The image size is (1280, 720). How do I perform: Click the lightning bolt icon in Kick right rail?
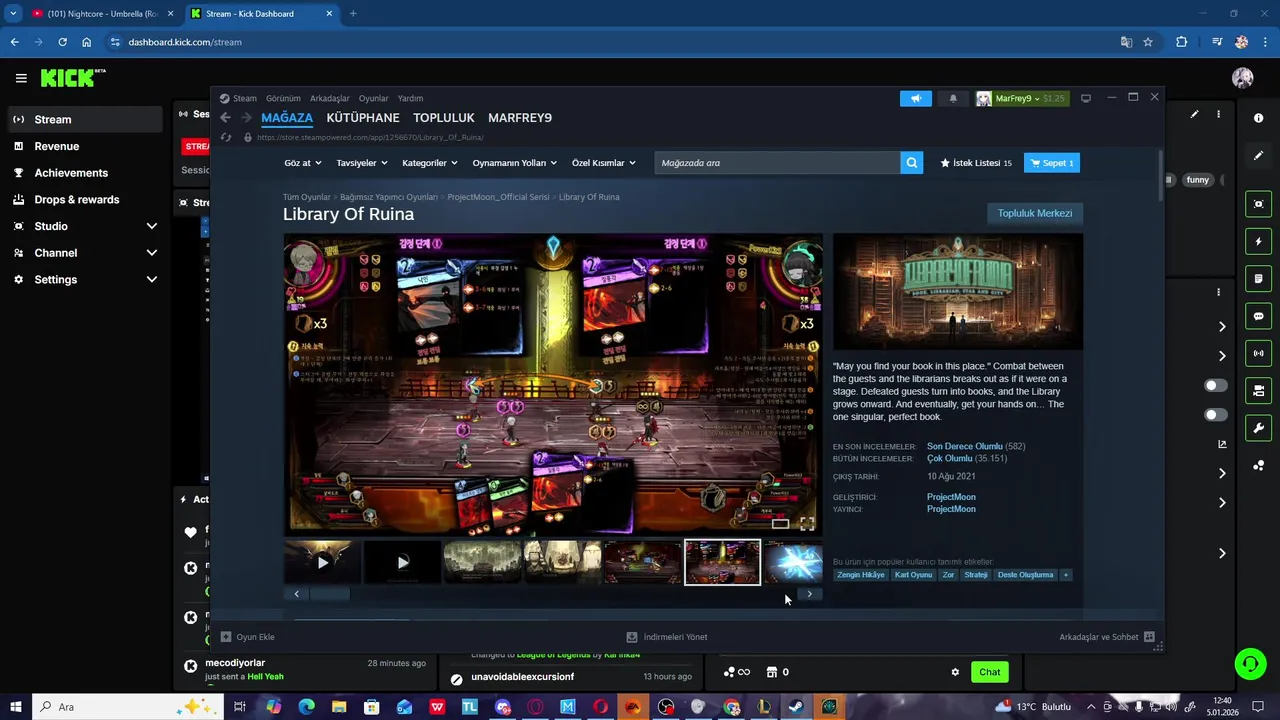point(1258,242)
